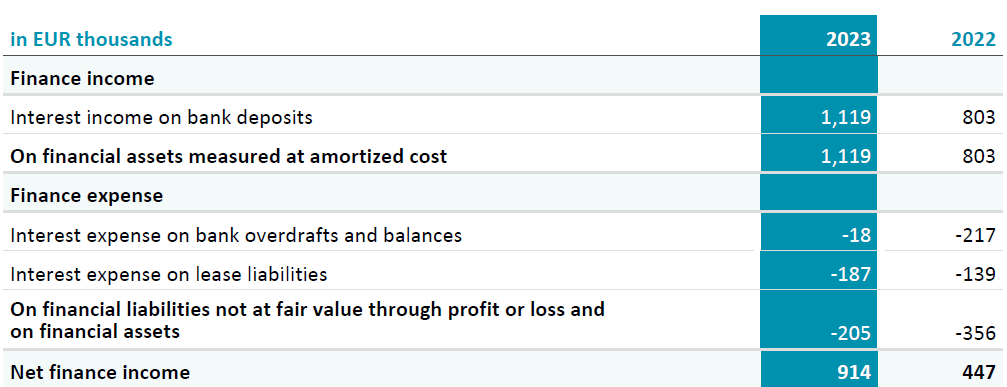Select the Net finance income row label
The width and height of the screenshot is (1007, 387).
pyautogui.click(x=100, y=372)
